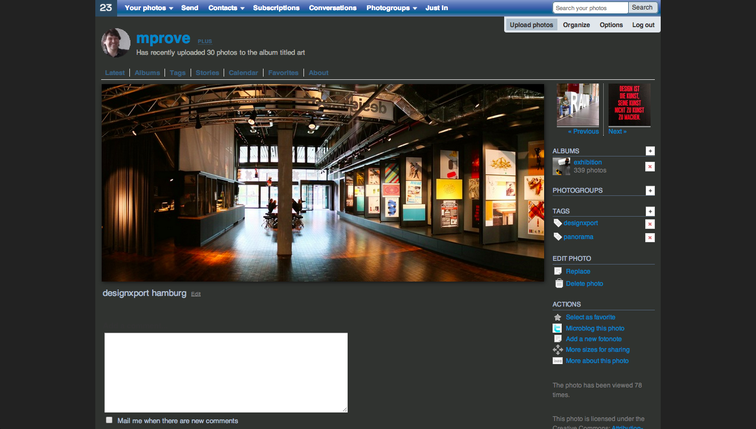Screen dimensions: 756x429
Task: Click Edit beside designxport hamburg title
Action: 196,294
